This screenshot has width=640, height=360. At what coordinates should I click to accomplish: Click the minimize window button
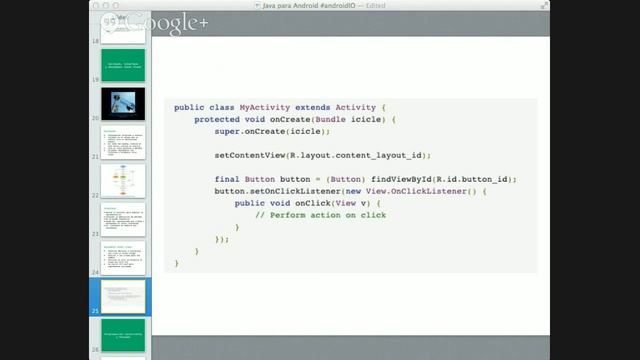[106, 5]
